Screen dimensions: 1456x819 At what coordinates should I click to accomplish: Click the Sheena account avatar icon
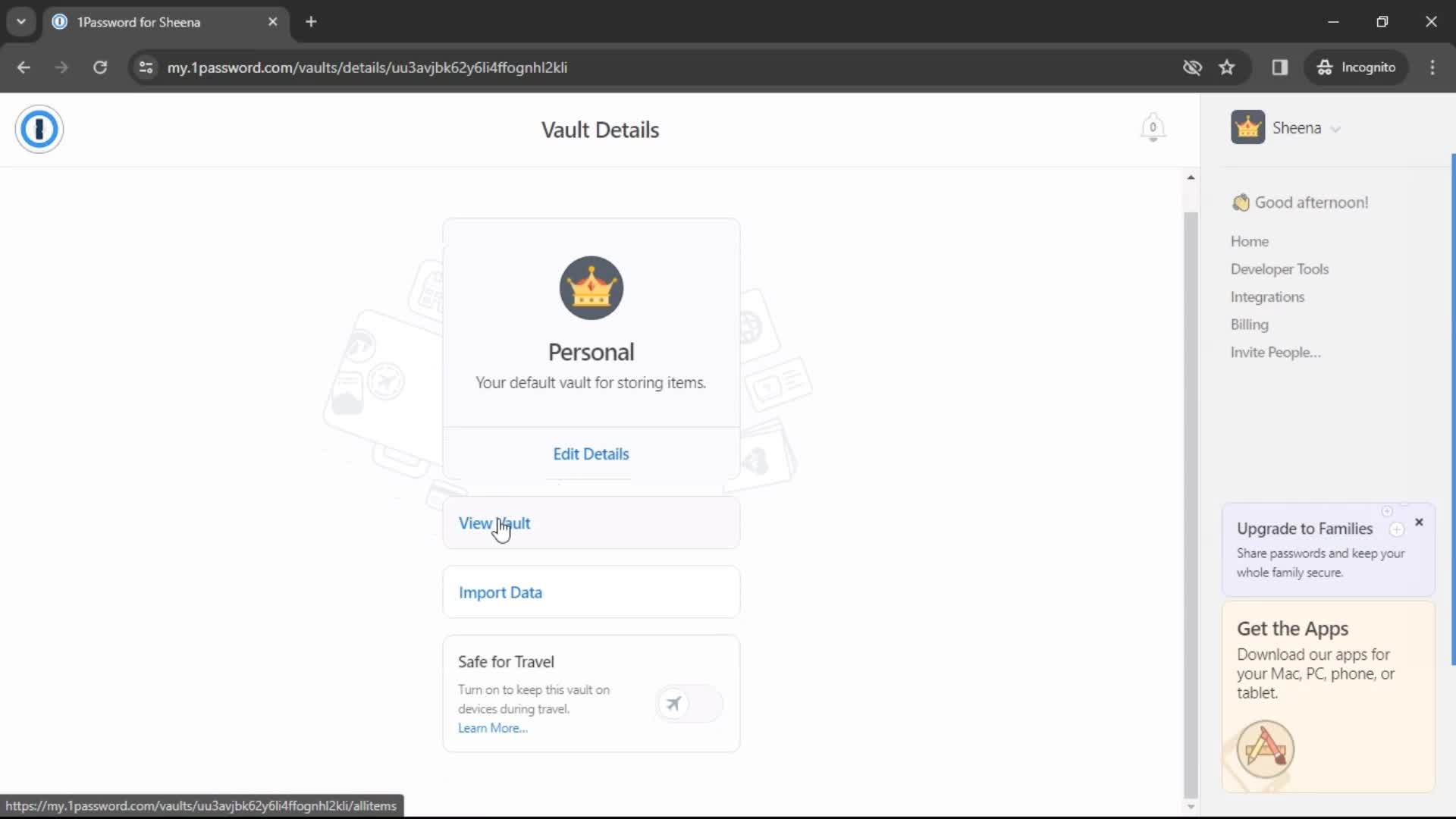pos(1248,127)
